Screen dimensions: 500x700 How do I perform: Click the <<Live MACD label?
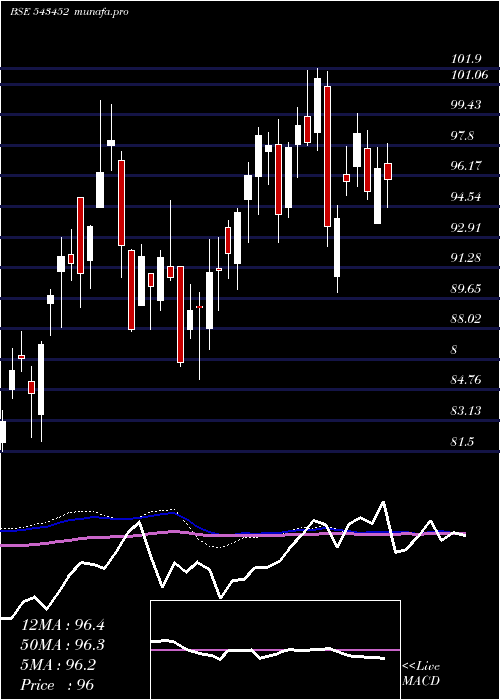pyautogui.click(x=421, y=673)
